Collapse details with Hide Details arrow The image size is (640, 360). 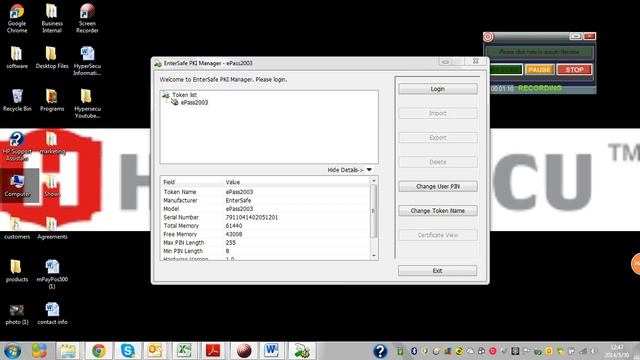coord(369,170)
